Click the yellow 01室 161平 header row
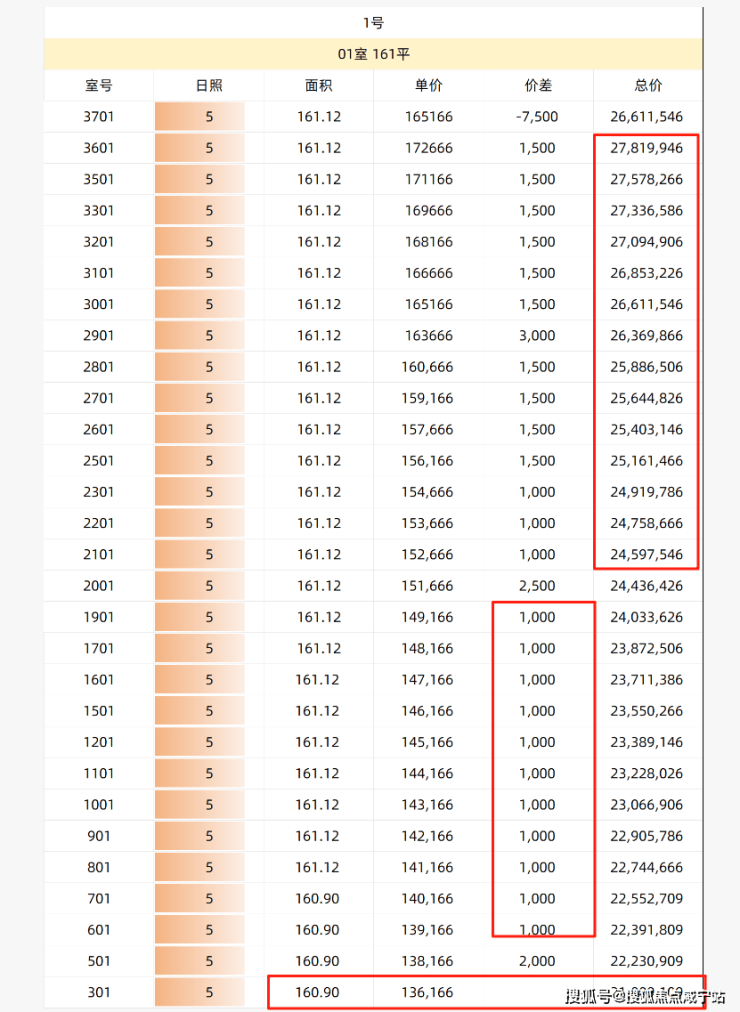This screenshot has width=740, height=1012. 373,54
